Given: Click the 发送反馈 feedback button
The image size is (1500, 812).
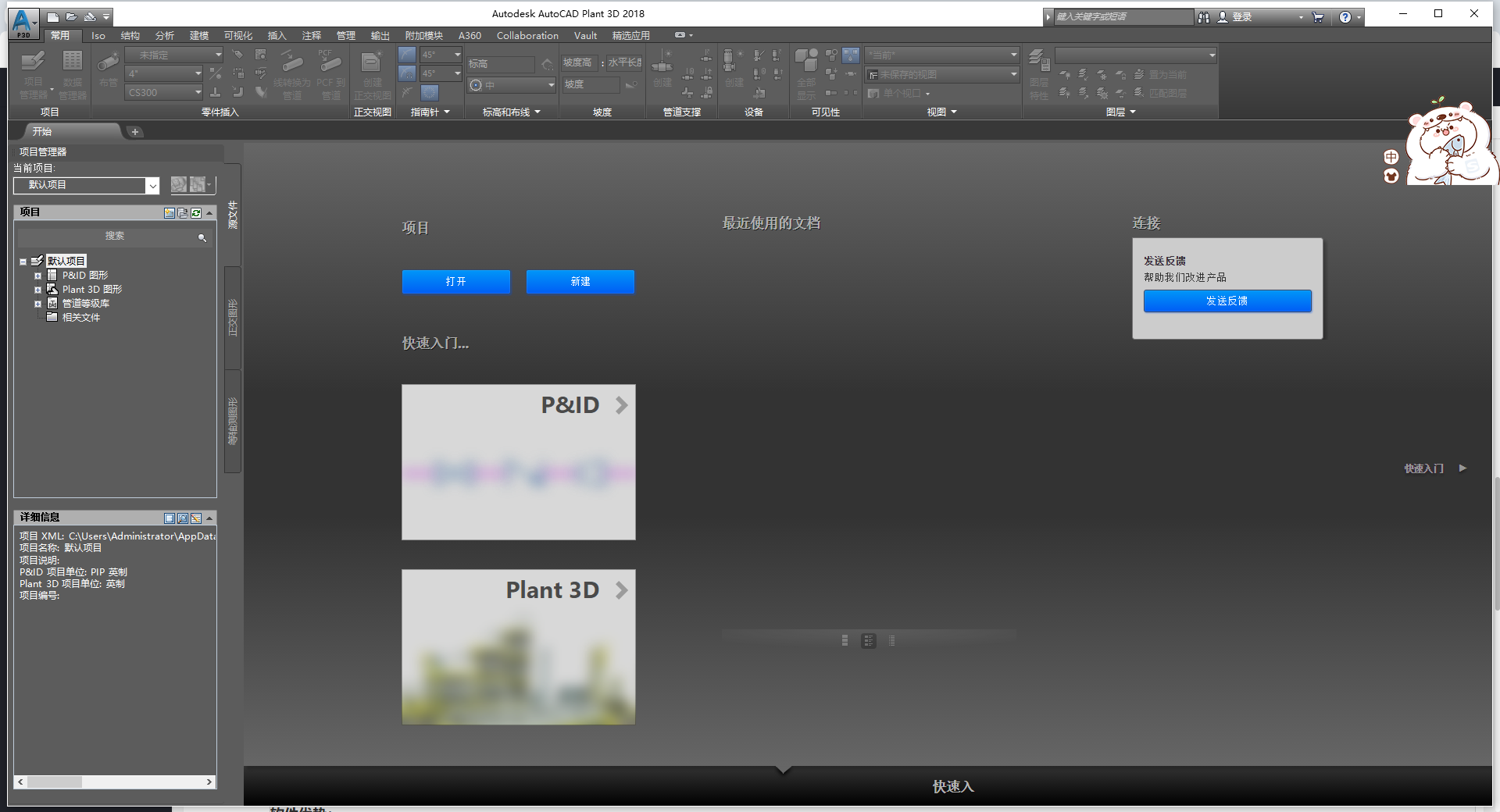Looking at the screenshot, I should coord(1227,301).
